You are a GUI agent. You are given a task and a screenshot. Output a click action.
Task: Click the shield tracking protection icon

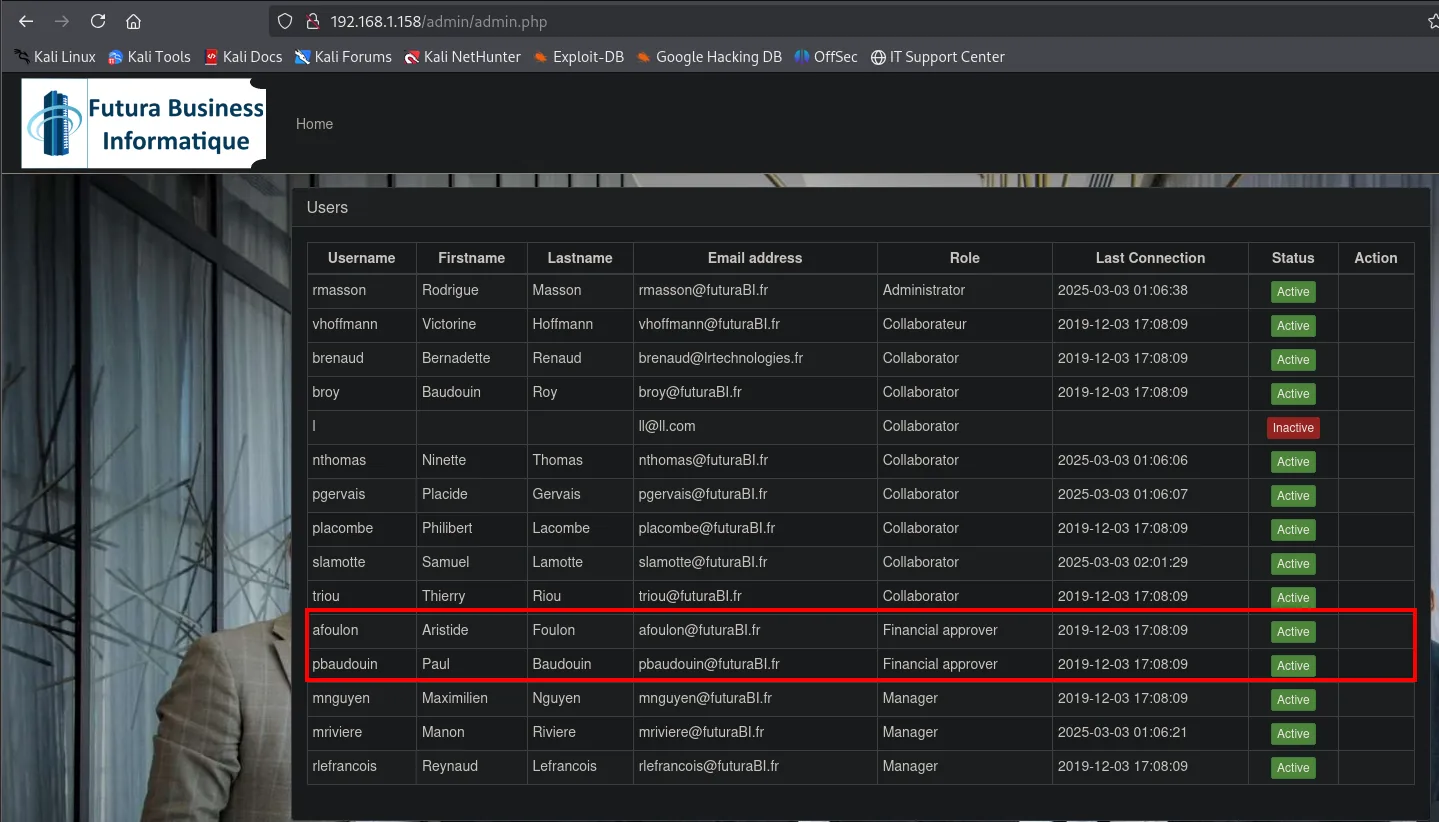coord(285,21)
